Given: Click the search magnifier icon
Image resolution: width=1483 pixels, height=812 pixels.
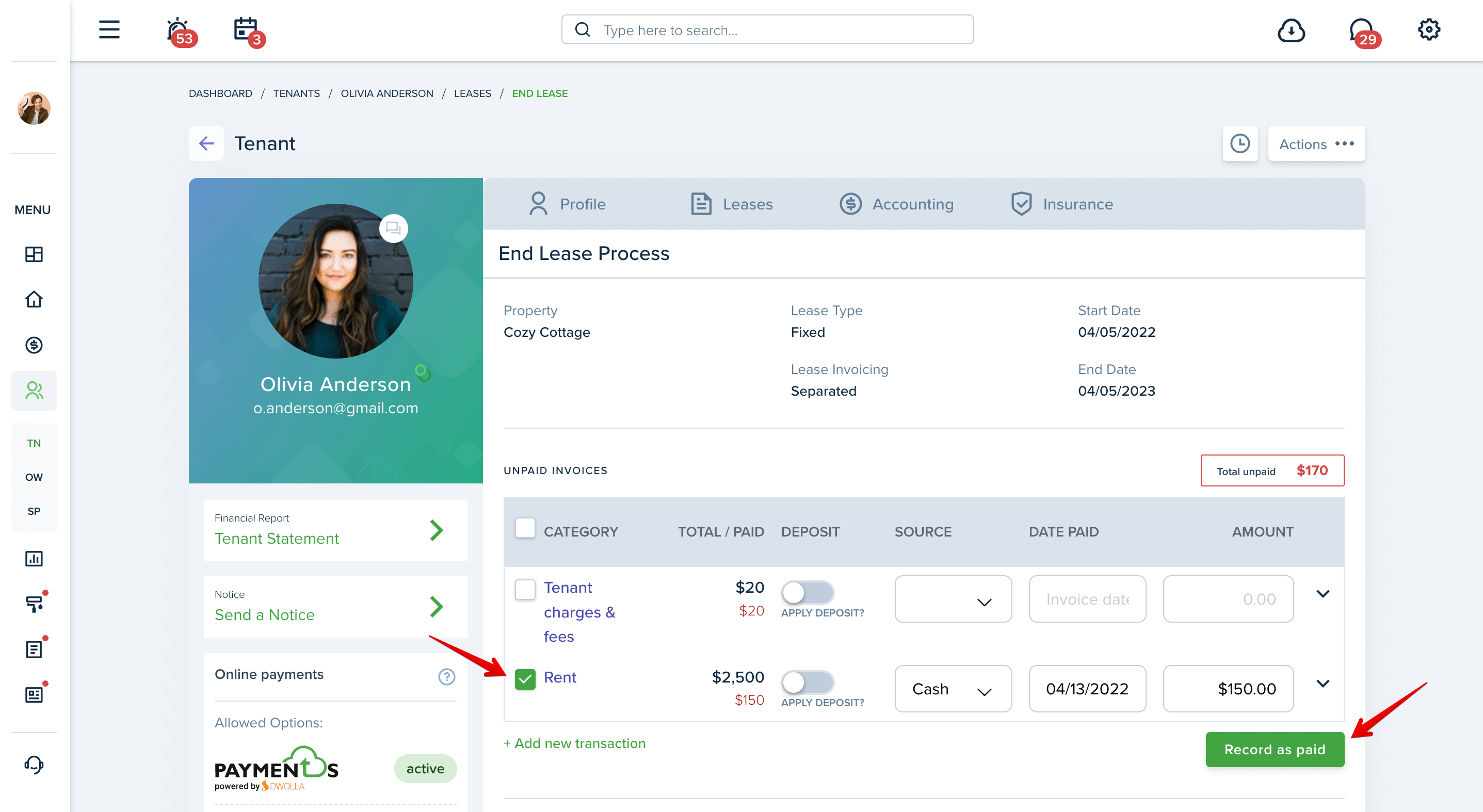Looking at the screenshot, I should point(583,30).
